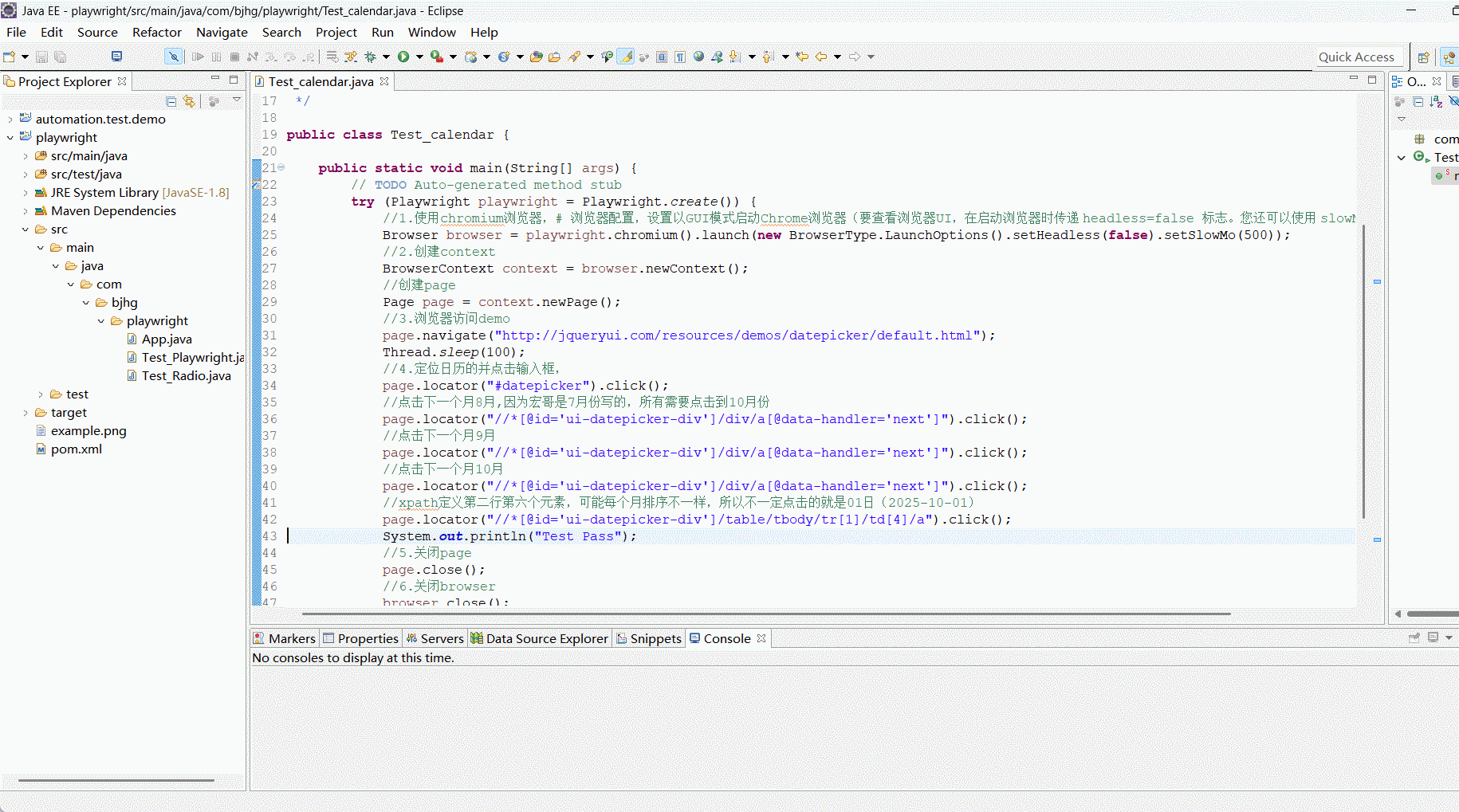
Task: Close the Test_calendar.java editor tab
Action: coord(384,81)
